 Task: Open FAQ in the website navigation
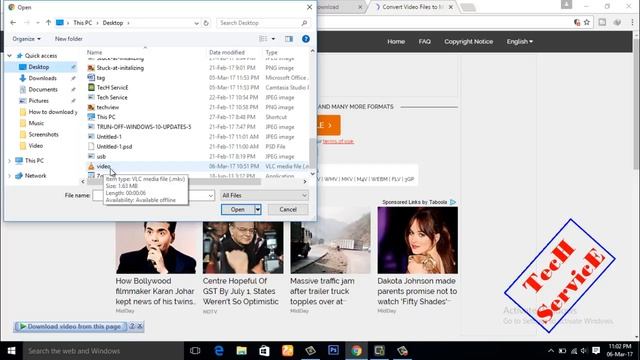(424, 42)
